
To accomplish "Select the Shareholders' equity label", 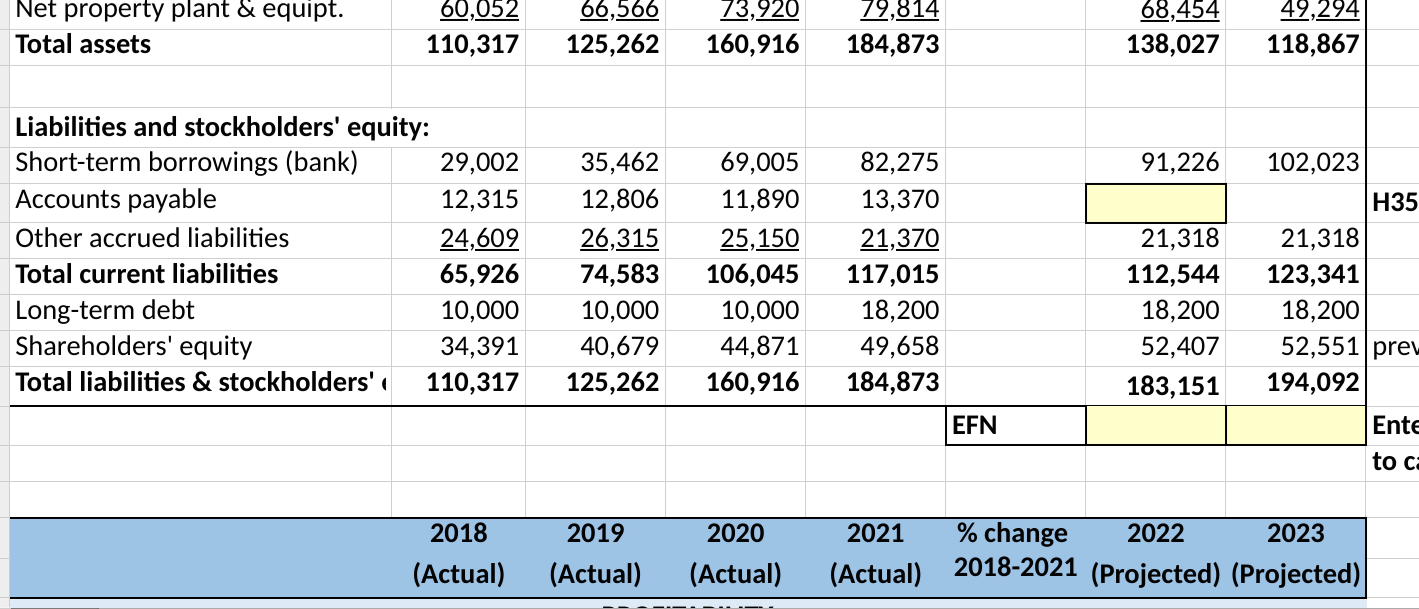I will [134, 346].
